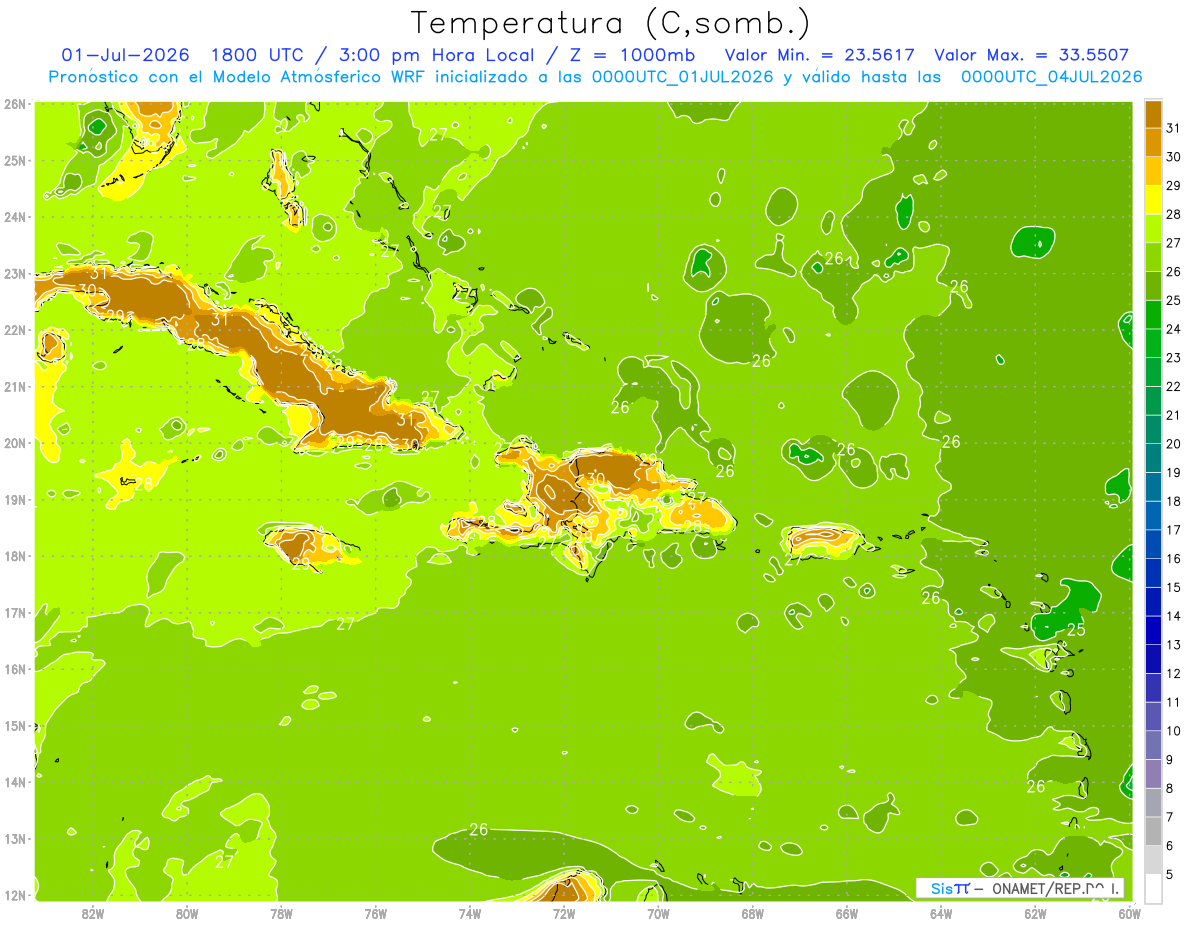Screen dimensions: 1200x927
Task: Click the 'Temperatura (C,somb.)' chart title
Action: pos(611,22)
